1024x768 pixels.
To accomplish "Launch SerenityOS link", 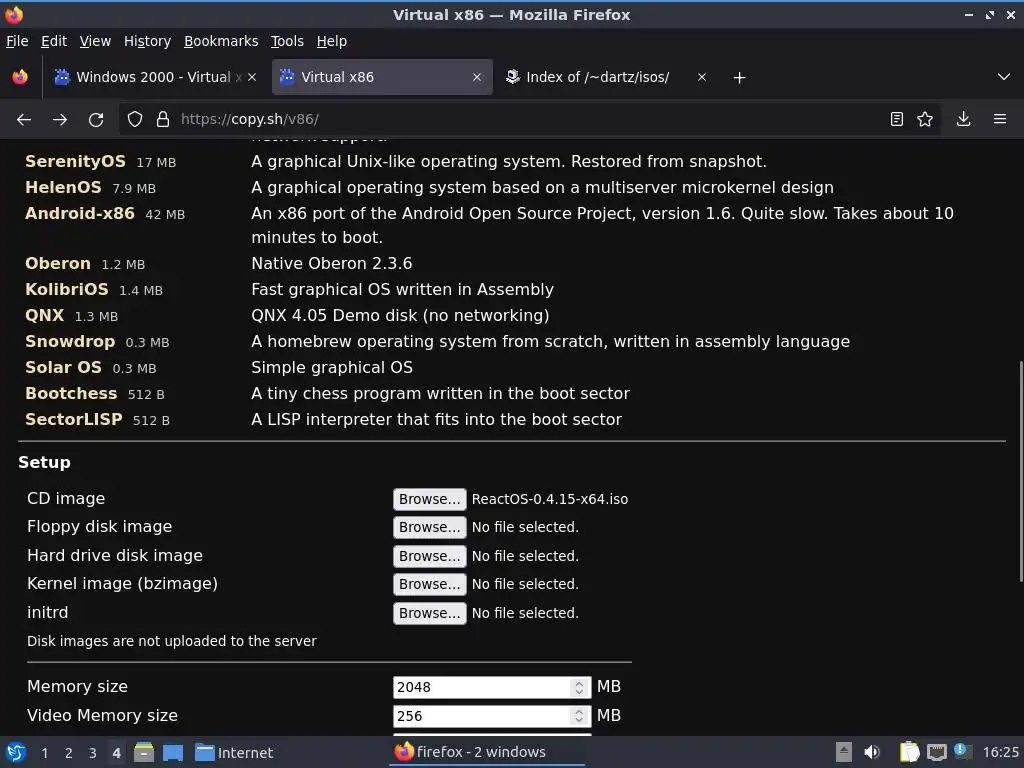I will pyautogui.click(x=75, y=161).
